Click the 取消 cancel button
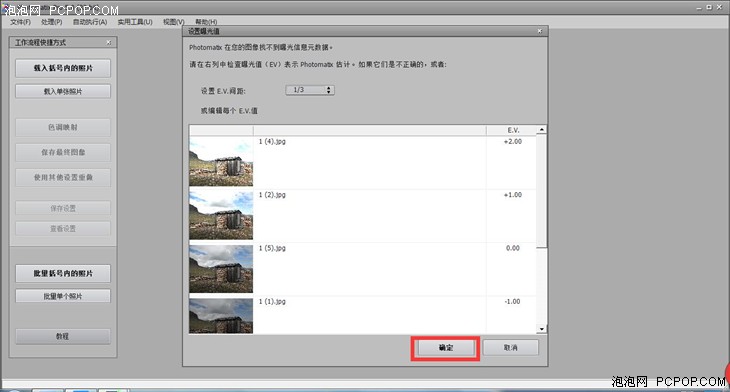Image resolution: width=730 pixels, height=392 pixels. tap(511, 348)
